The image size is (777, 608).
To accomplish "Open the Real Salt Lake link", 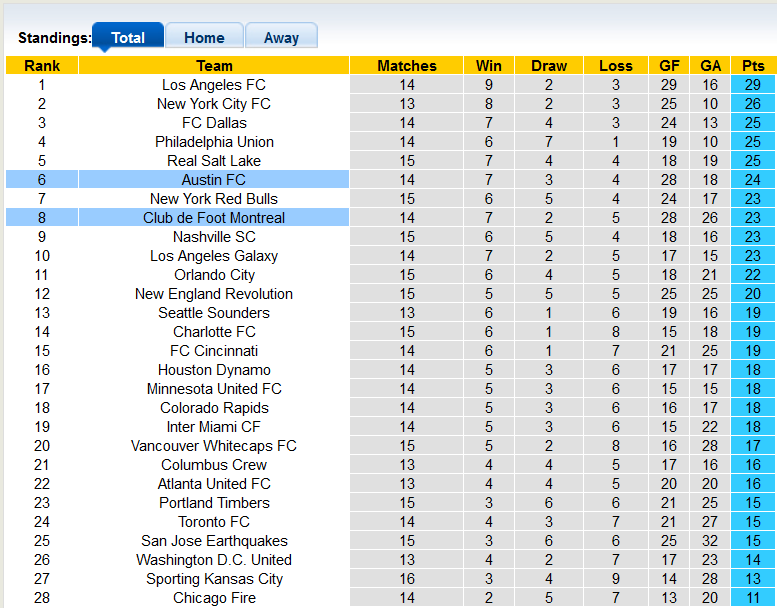I will [x=214, y=161].
